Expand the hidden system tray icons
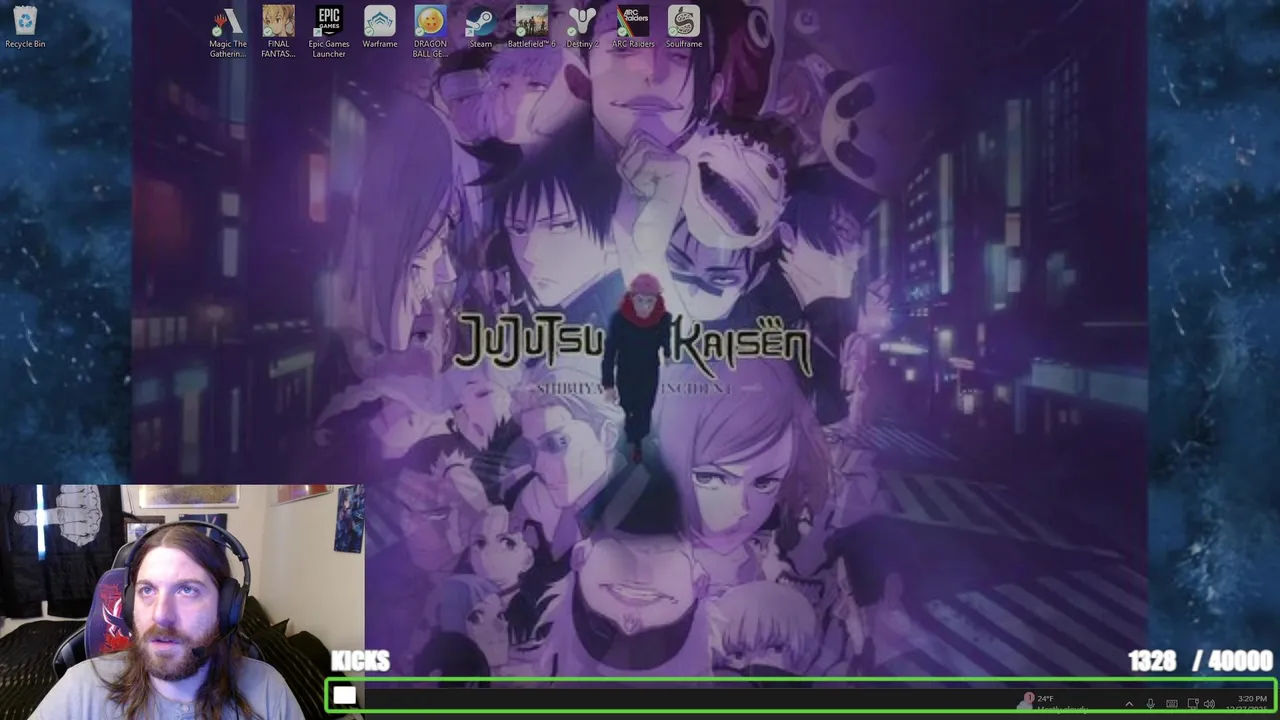 click(1129, 704)
